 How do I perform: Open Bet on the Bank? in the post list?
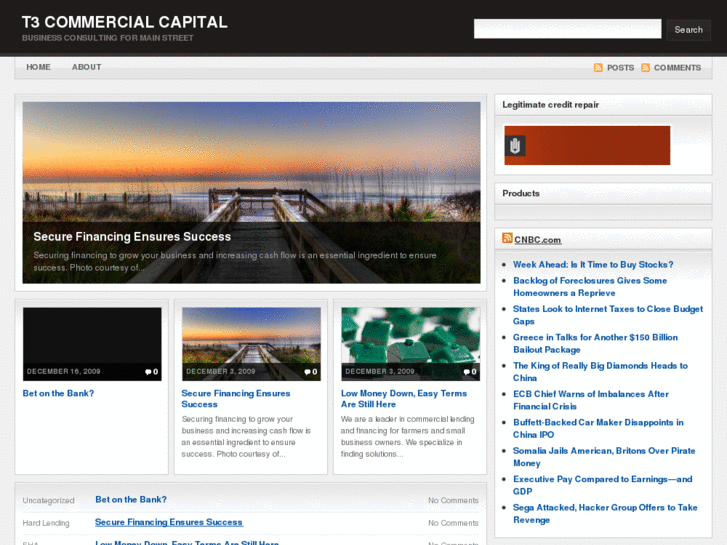[x=131, y=500]
